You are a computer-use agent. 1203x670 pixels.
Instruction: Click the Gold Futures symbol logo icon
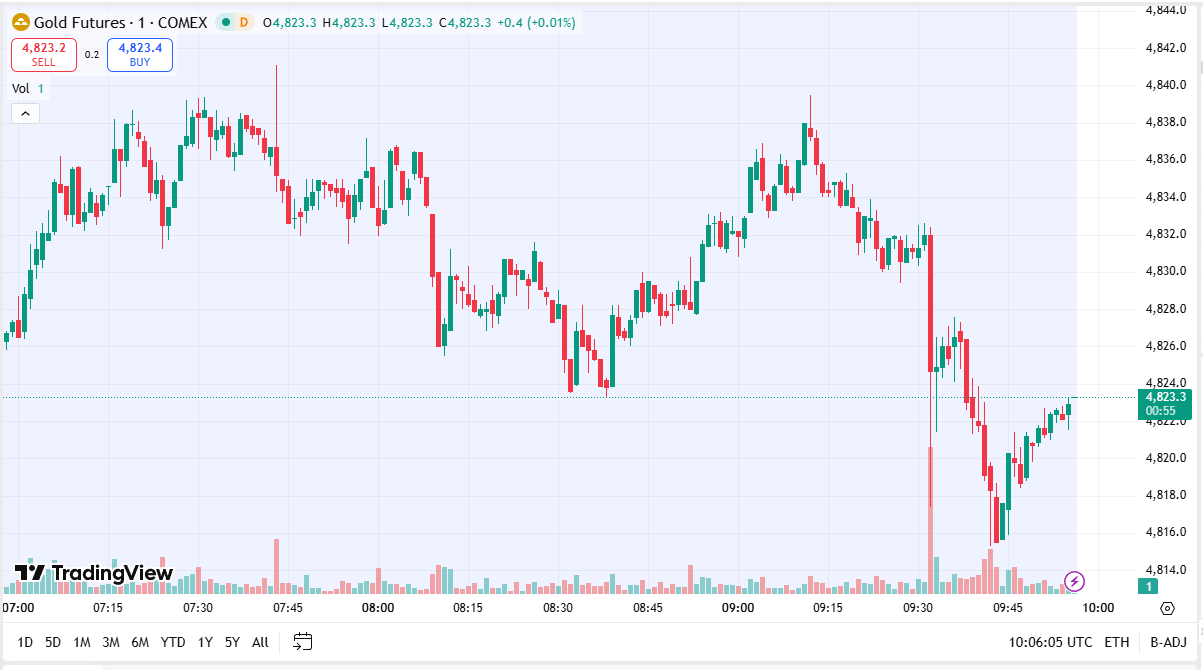tap(20, 22)
